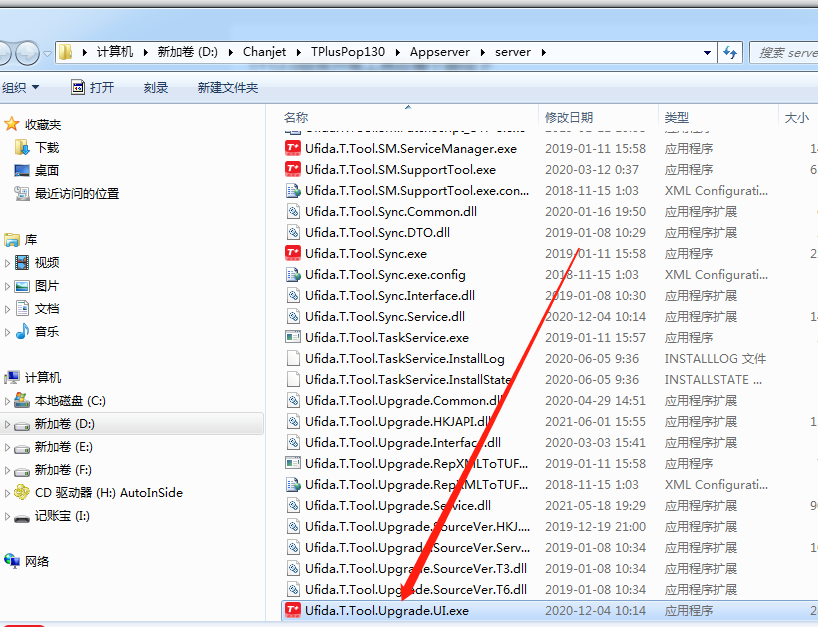The width and height of the screenshot is (818, 627).
Task: Click the search server input box
Action: (784, 52)
